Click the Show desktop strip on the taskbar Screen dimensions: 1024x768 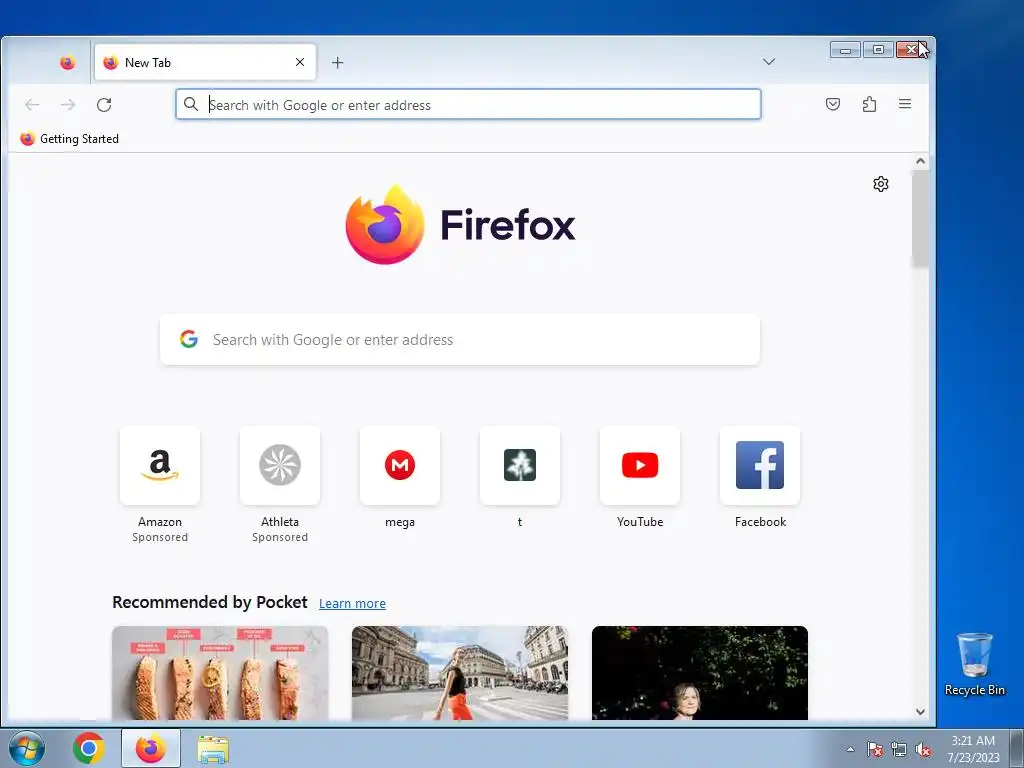click(1017, 748)
